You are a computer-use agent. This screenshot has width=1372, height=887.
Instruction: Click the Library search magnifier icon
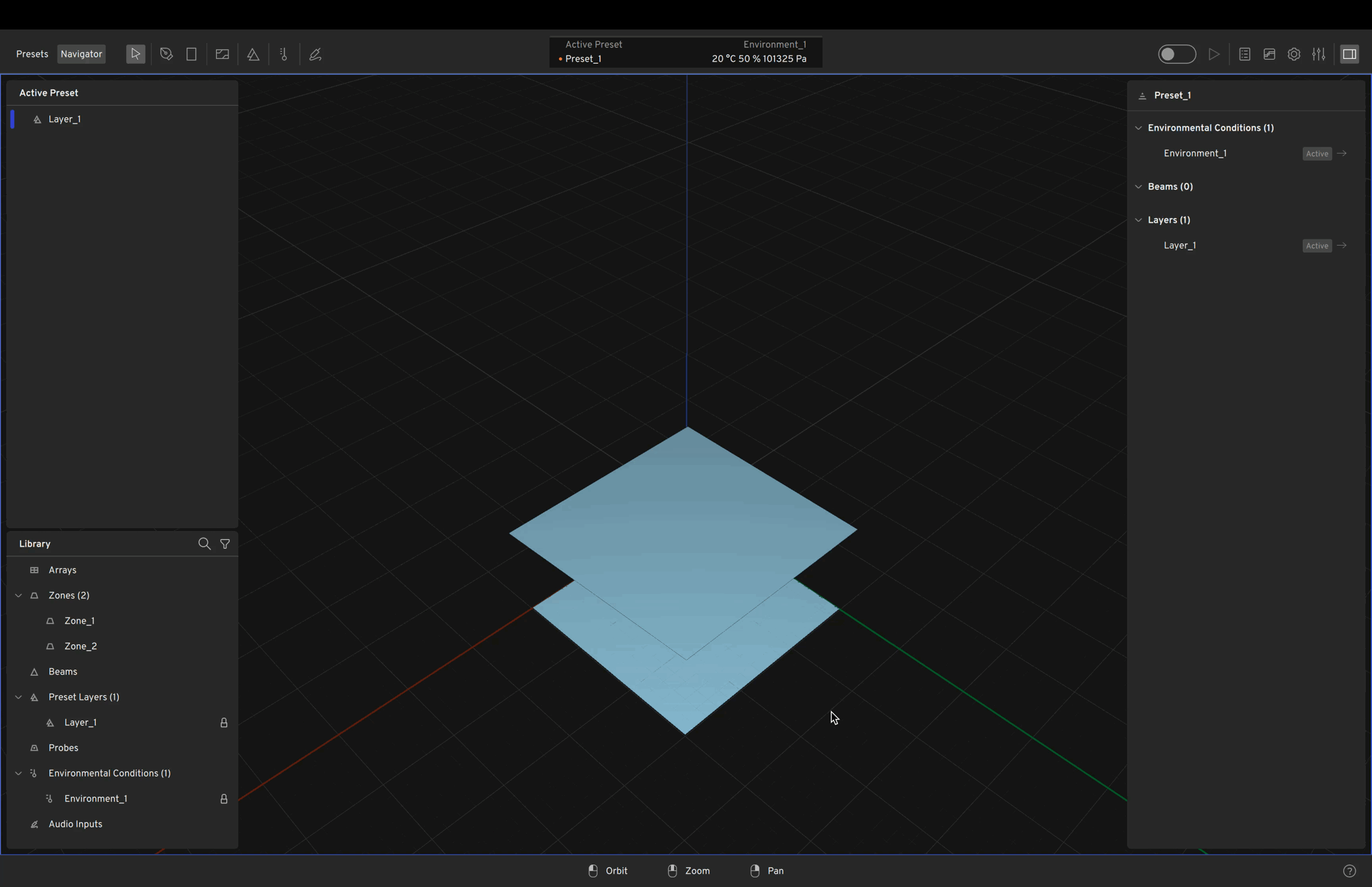[204, 544]
